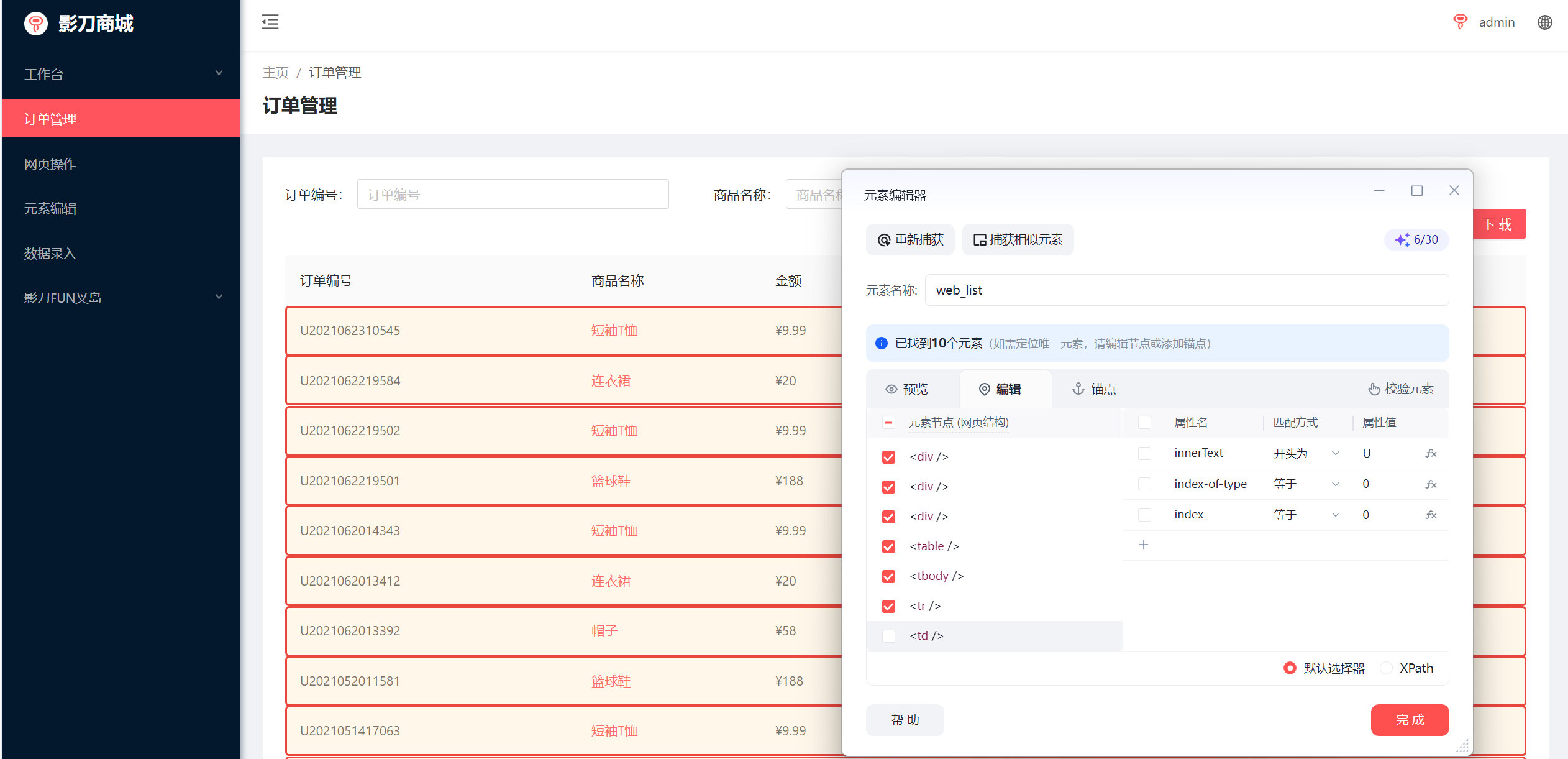Click the ¥58 amount cell
Viewport: 1568px width, 759px height.
[x=785, y=631]
